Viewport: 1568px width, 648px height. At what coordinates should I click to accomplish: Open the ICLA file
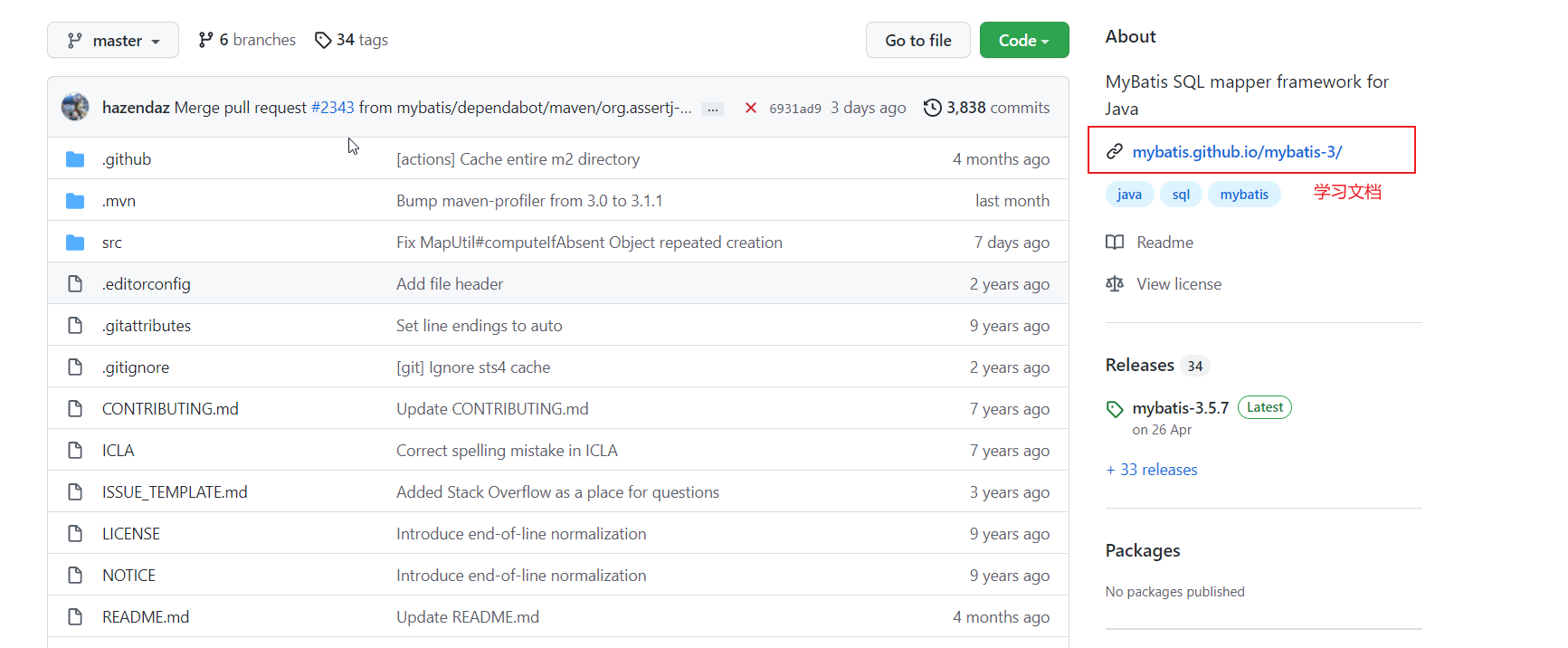[119, 451]
